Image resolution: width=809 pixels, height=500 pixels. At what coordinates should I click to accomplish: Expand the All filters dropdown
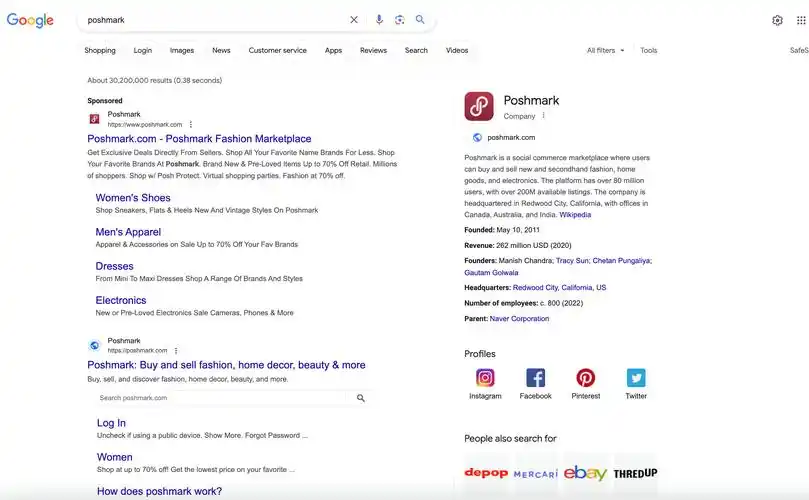(605, 50)
